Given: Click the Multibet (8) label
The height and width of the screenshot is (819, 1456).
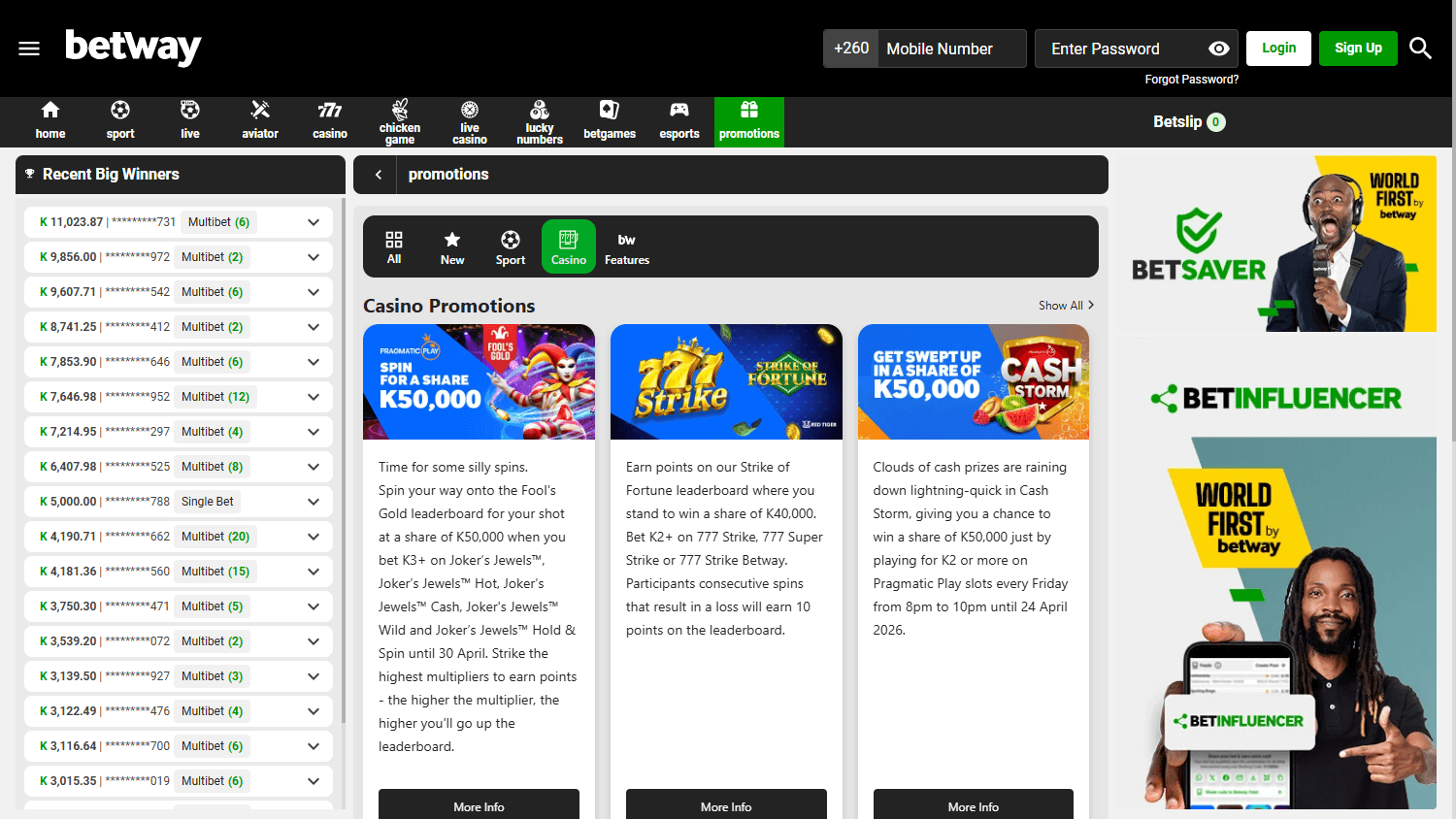Looking at the screenshot, I should pos(213,467).
